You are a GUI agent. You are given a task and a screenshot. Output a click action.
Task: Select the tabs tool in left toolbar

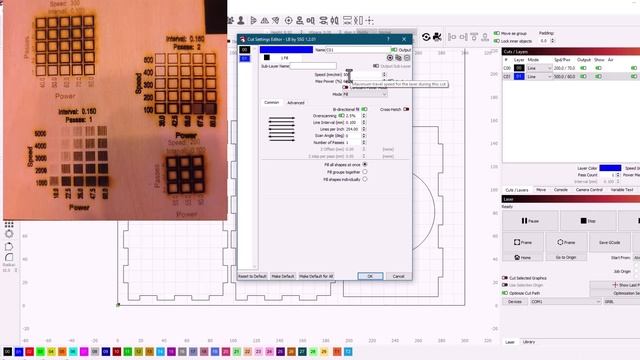[9, 247]
